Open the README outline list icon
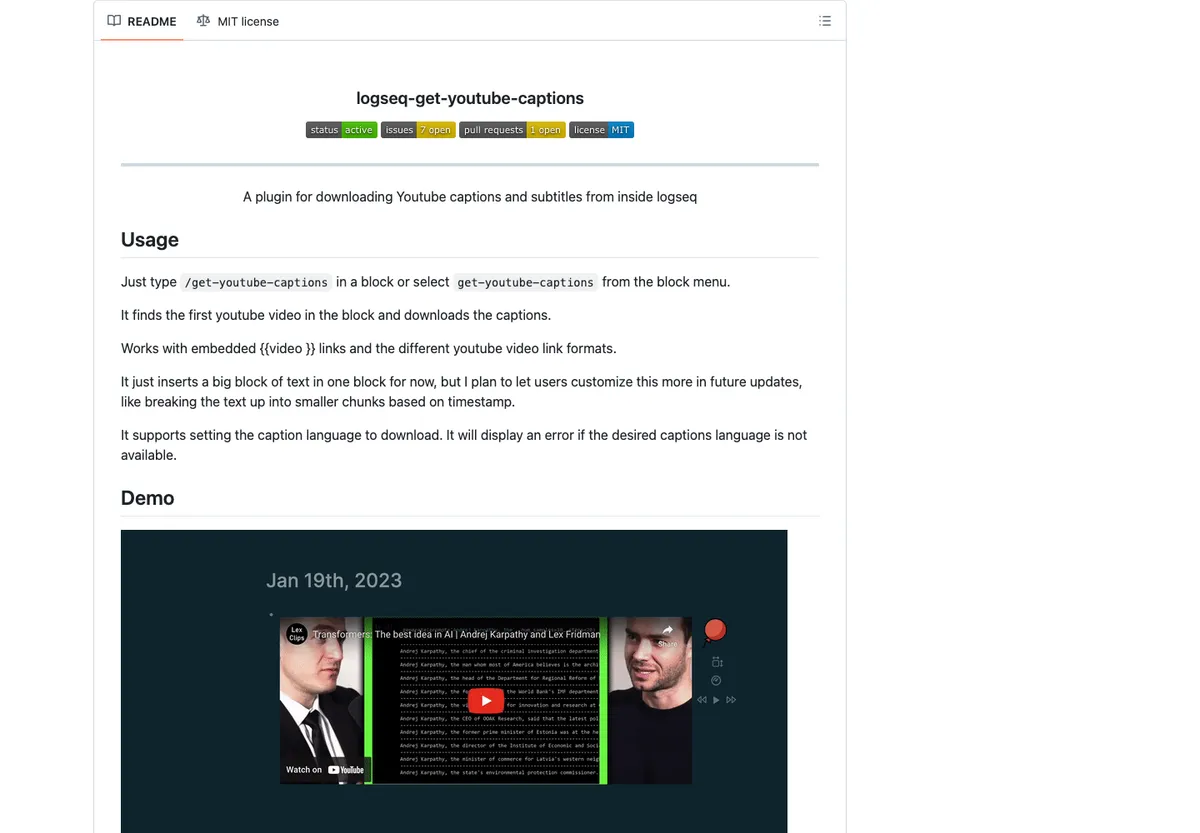 click(825, 21)
